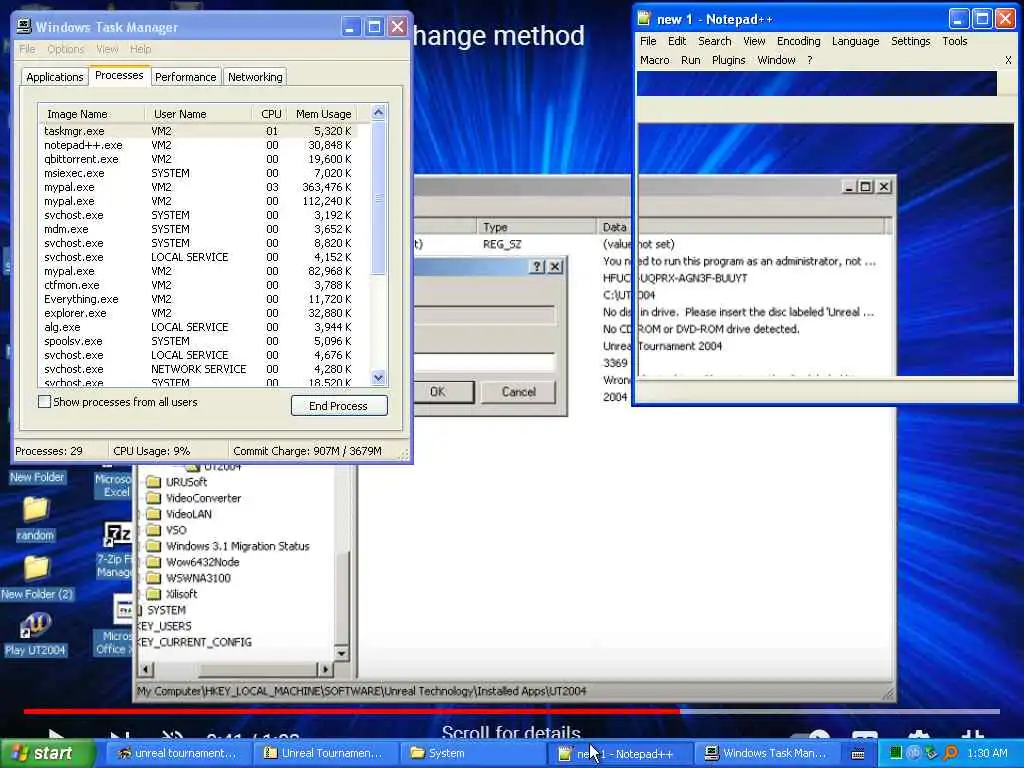Switch to Windows Task Manager taskbar button
1024x768 pixels.
tap(767, 753)
